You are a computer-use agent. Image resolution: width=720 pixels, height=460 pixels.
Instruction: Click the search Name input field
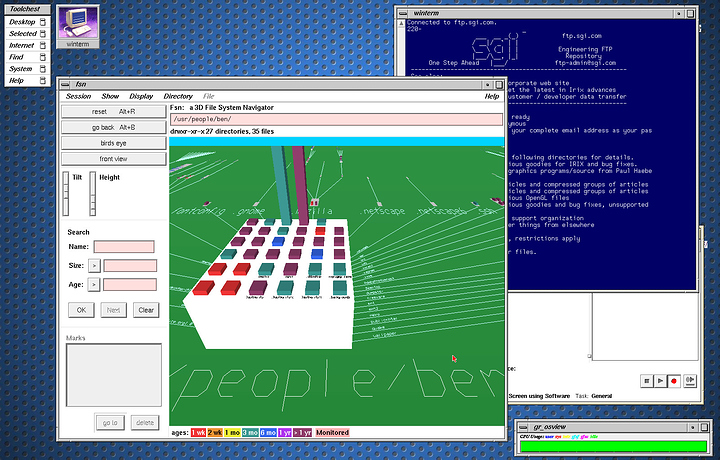[125, 246]
